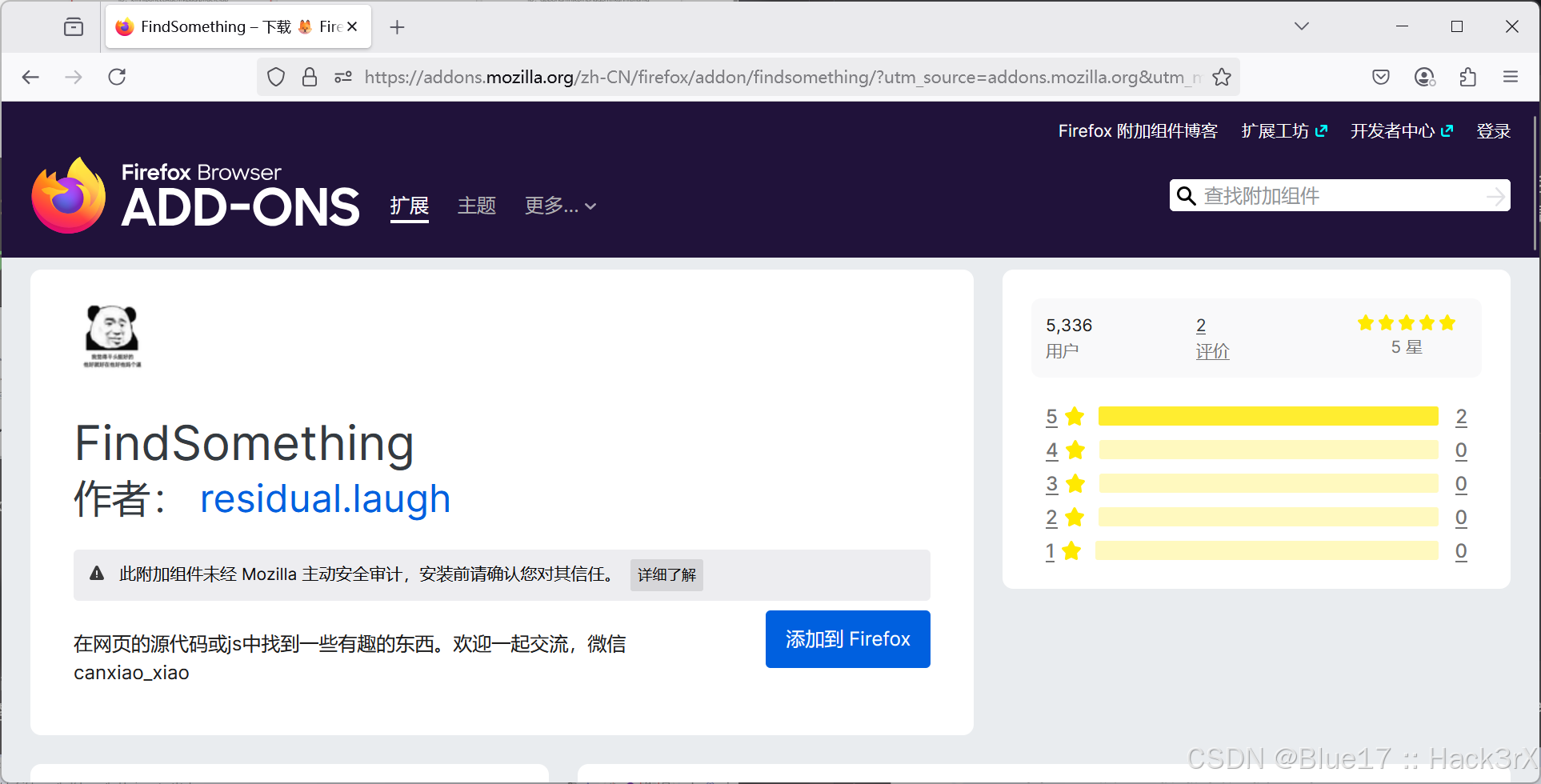Click the full 5-star rating bar

[x=1268, y=416]
